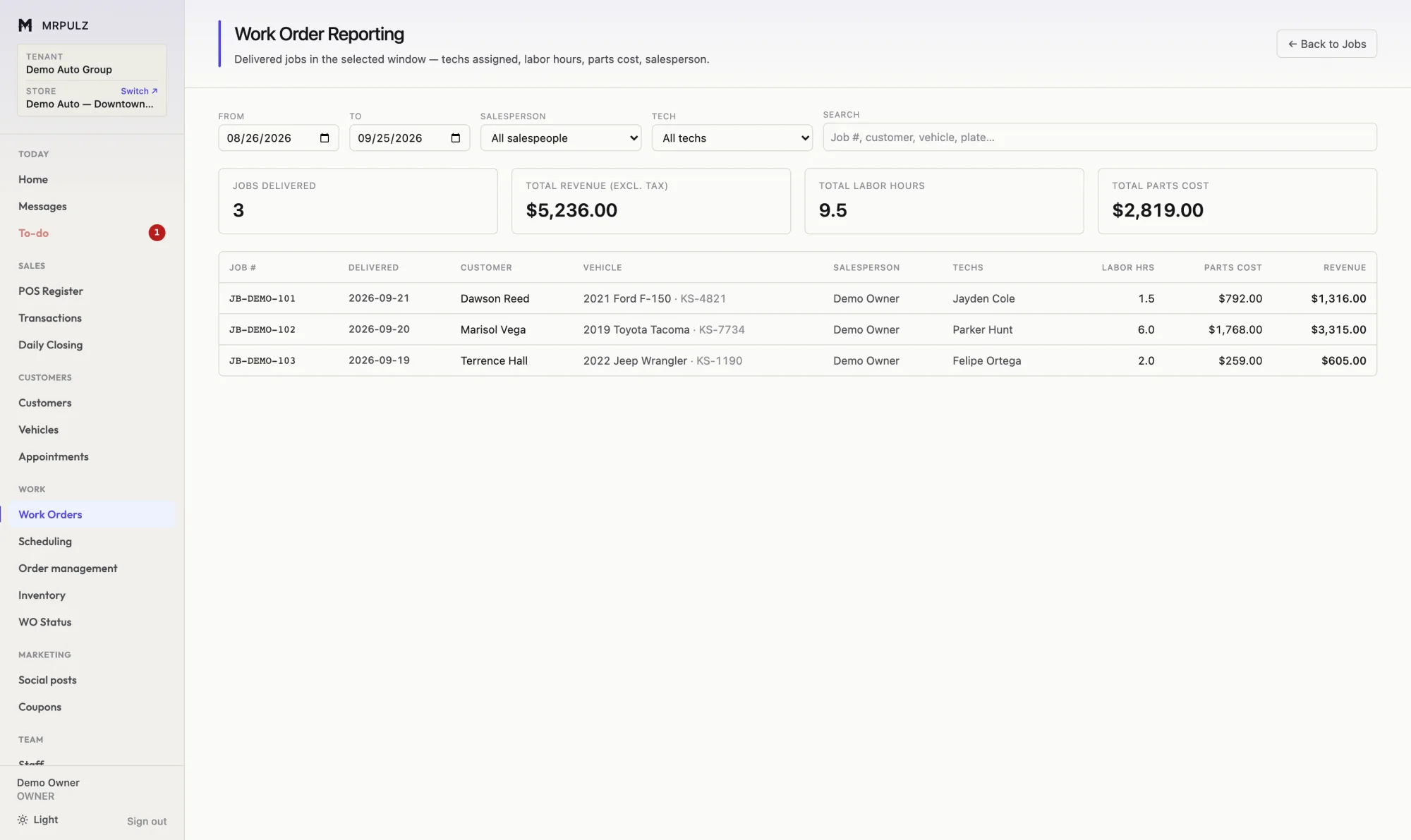Click the Switch store link
Viewport: 1411px width, 840px height.
(139, 91)
